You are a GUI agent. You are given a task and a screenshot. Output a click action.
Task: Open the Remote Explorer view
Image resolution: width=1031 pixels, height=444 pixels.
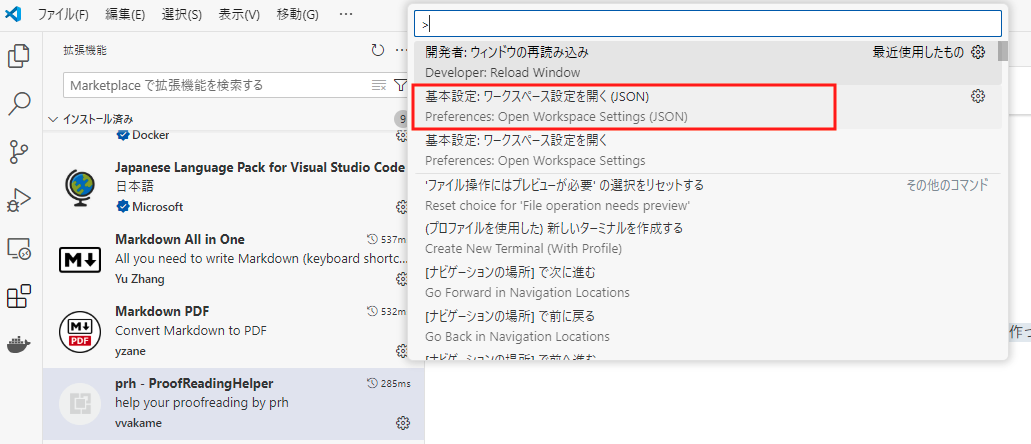point(18,249)
